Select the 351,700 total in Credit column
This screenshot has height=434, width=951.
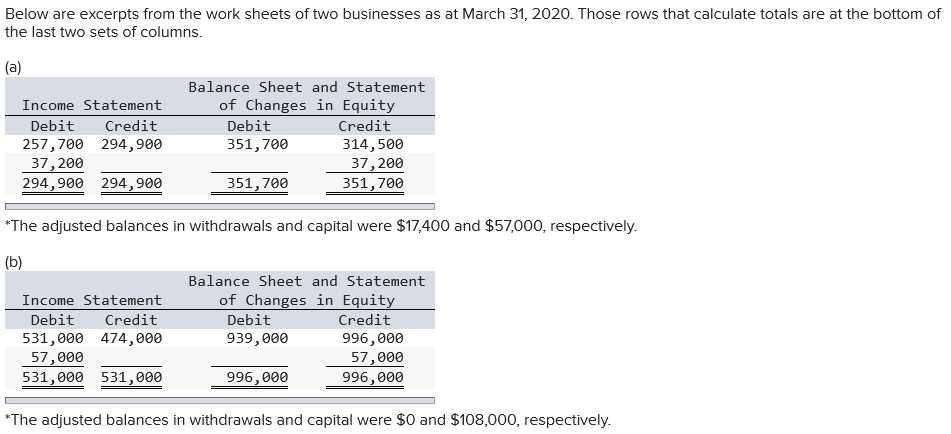pyautogui.click(x=372, y=183)
